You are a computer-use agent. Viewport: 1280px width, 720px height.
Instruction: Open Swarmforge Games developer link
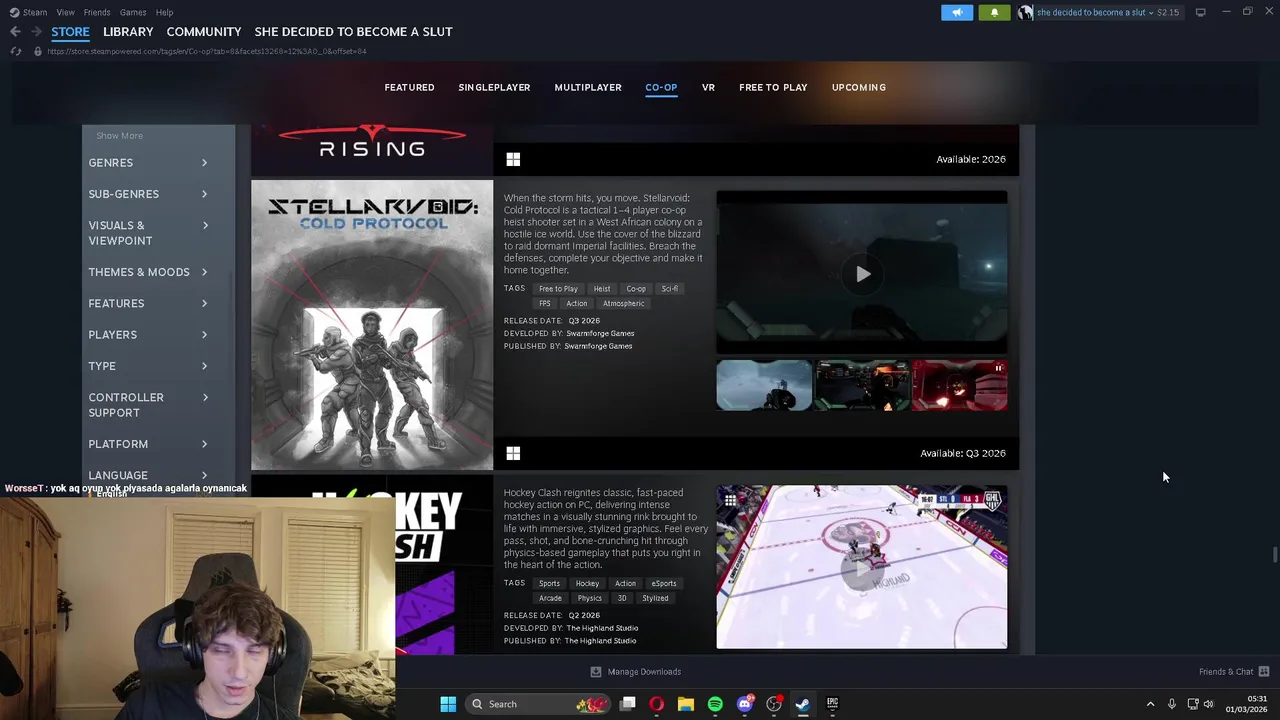(x=600, y=333)
